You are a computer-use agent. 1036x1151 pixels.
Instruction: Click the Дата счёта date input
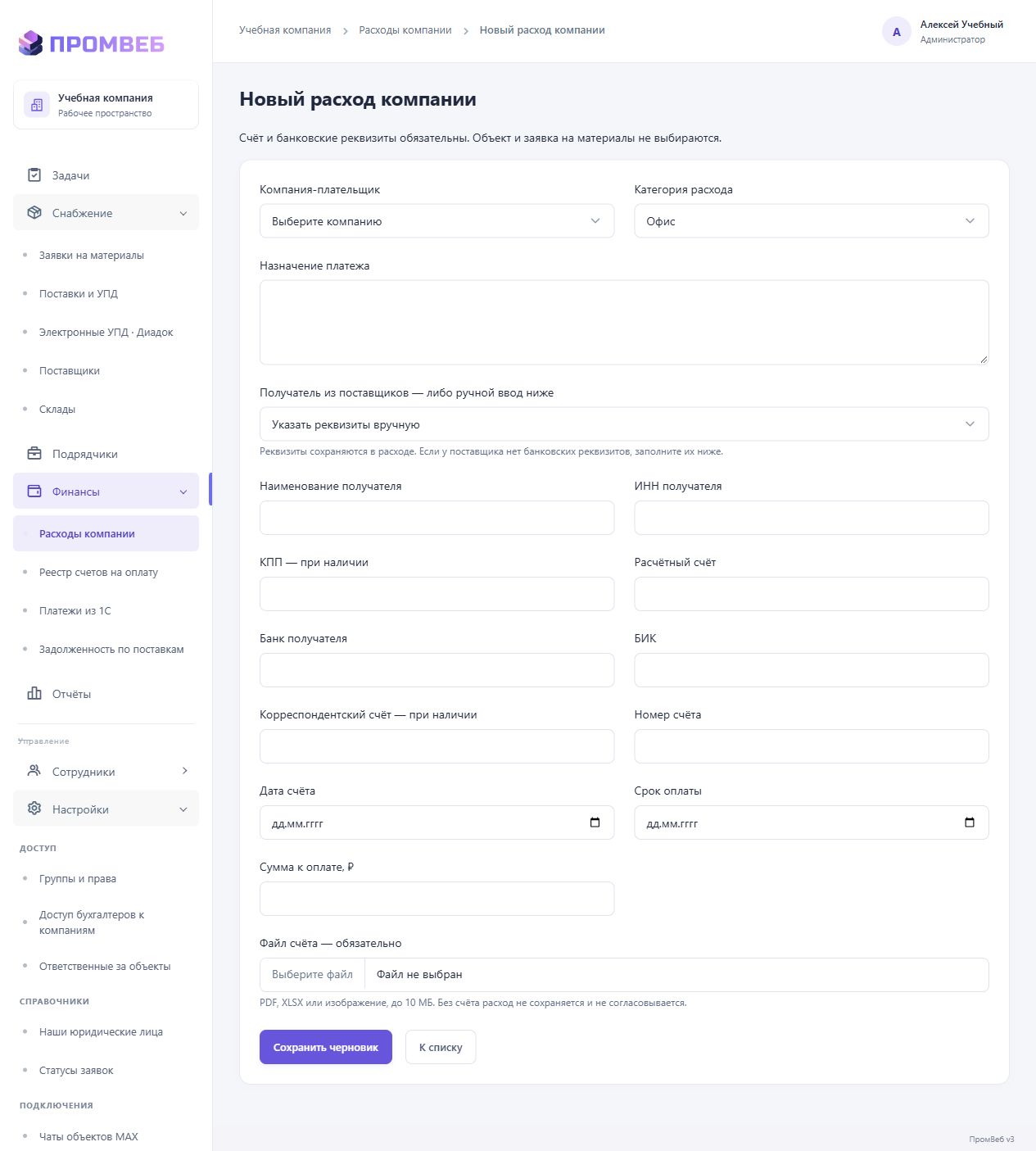pyautogui.click(x=437, y=822)
